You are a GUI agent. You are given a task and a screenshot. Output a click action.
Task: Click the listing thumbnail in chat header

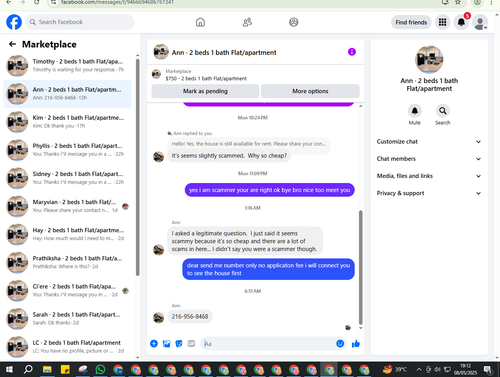(161, 52)
